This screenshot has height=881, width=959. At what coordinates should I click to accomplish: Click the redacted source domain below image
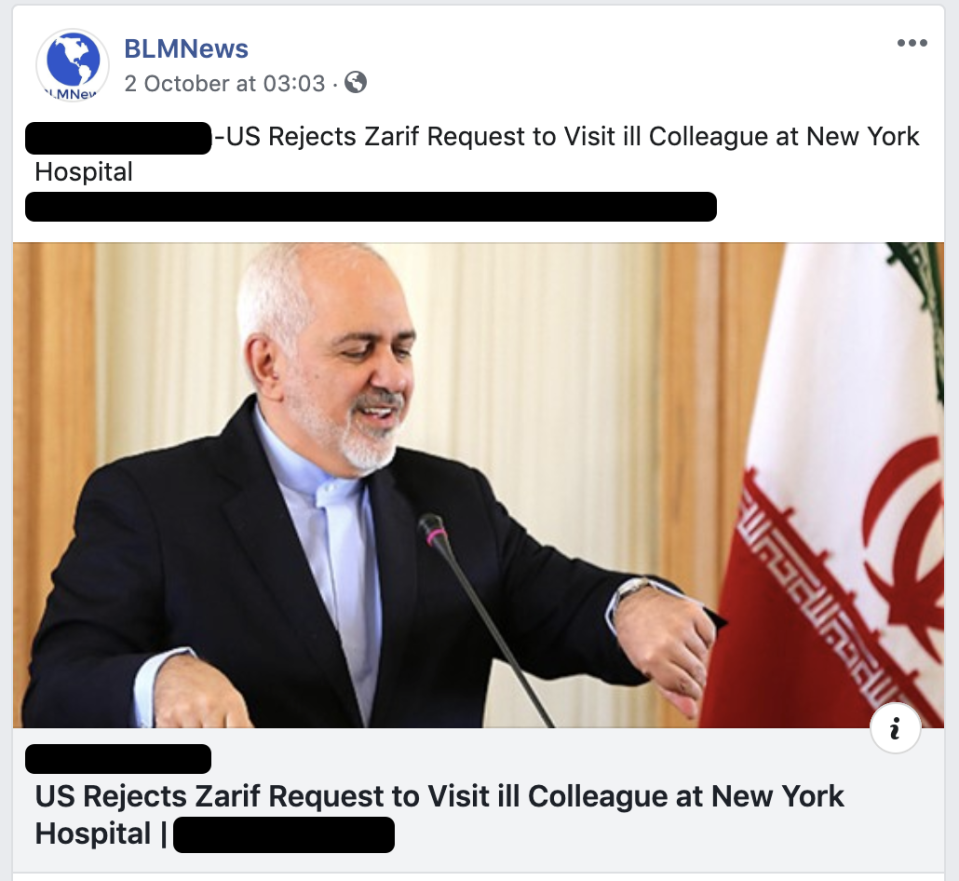point(118,759)
